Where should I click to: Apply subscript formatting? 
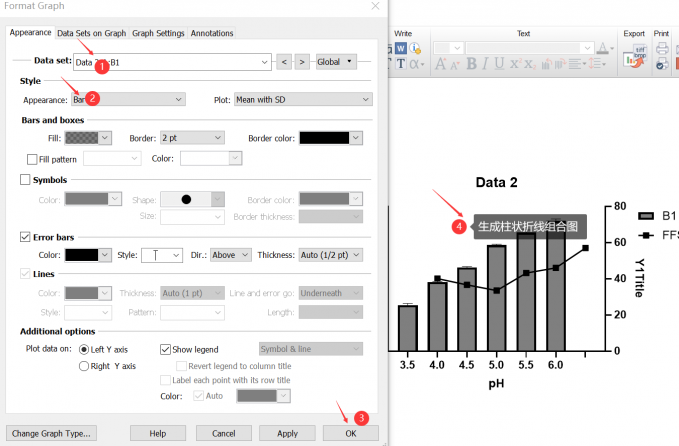pos(530,65)
